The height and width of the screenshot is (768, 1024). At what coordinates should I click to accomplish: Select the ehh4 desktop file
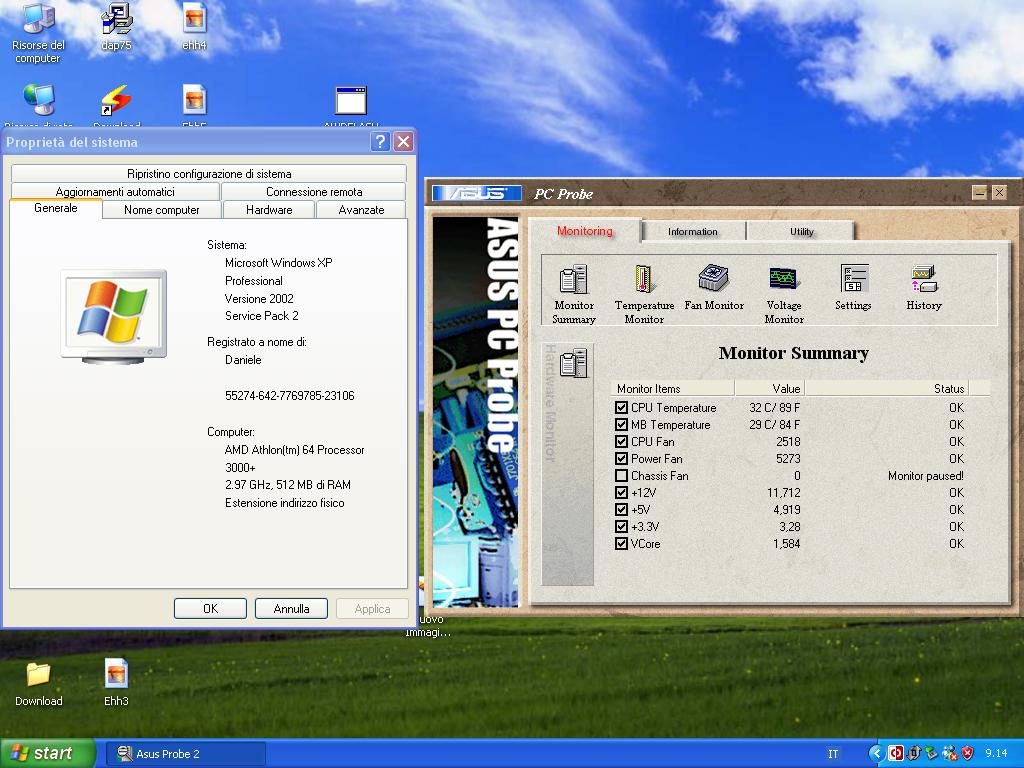point(194,27)
